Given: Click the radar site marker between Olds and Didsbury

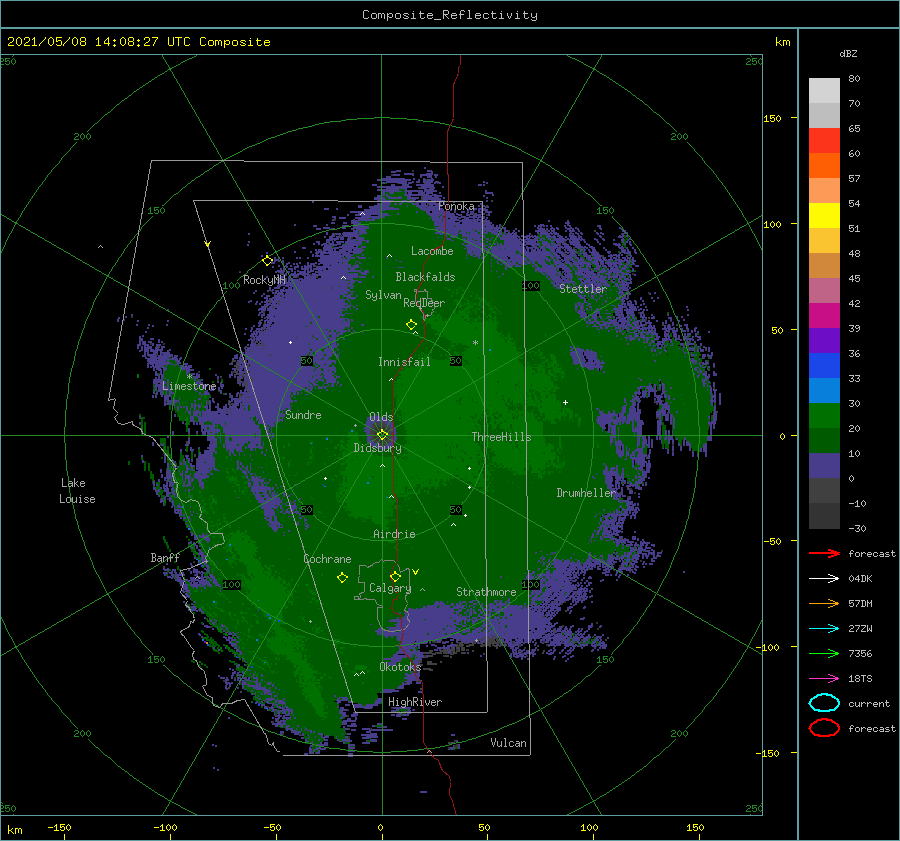Looking at the screenshot, I should 382,435.
